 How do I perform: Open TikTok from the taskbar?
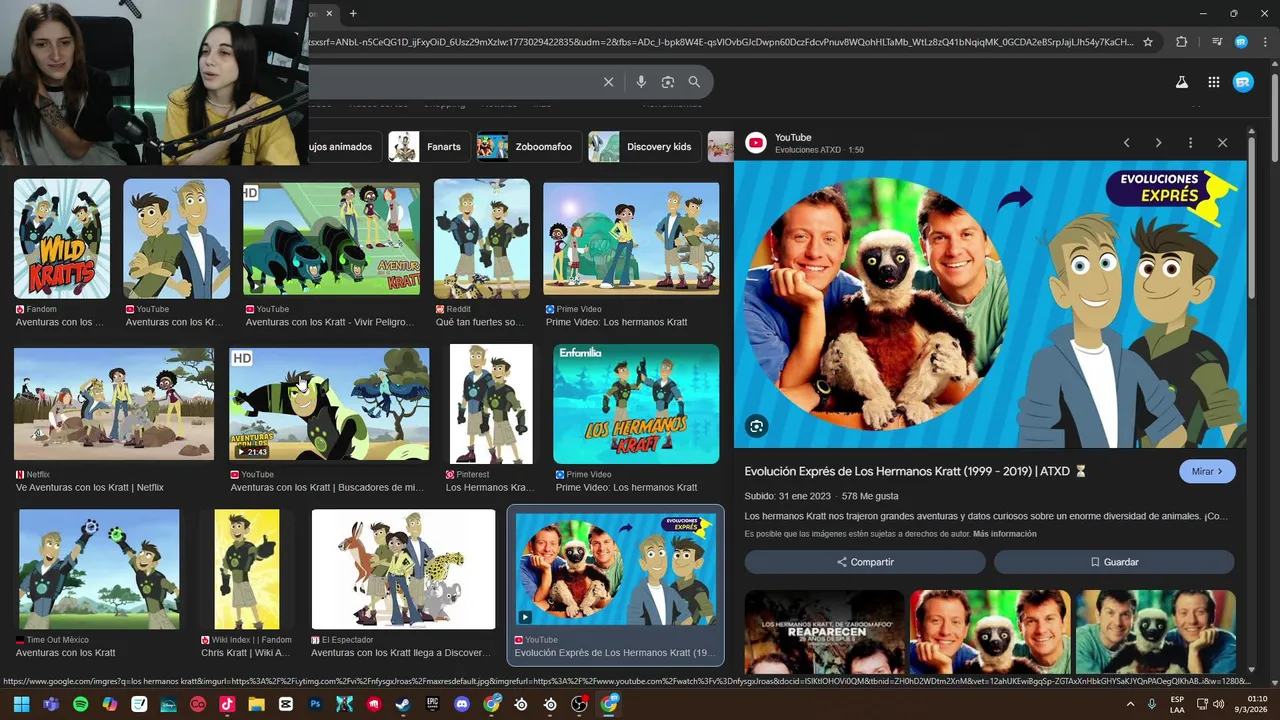click(x=227, y=704)
